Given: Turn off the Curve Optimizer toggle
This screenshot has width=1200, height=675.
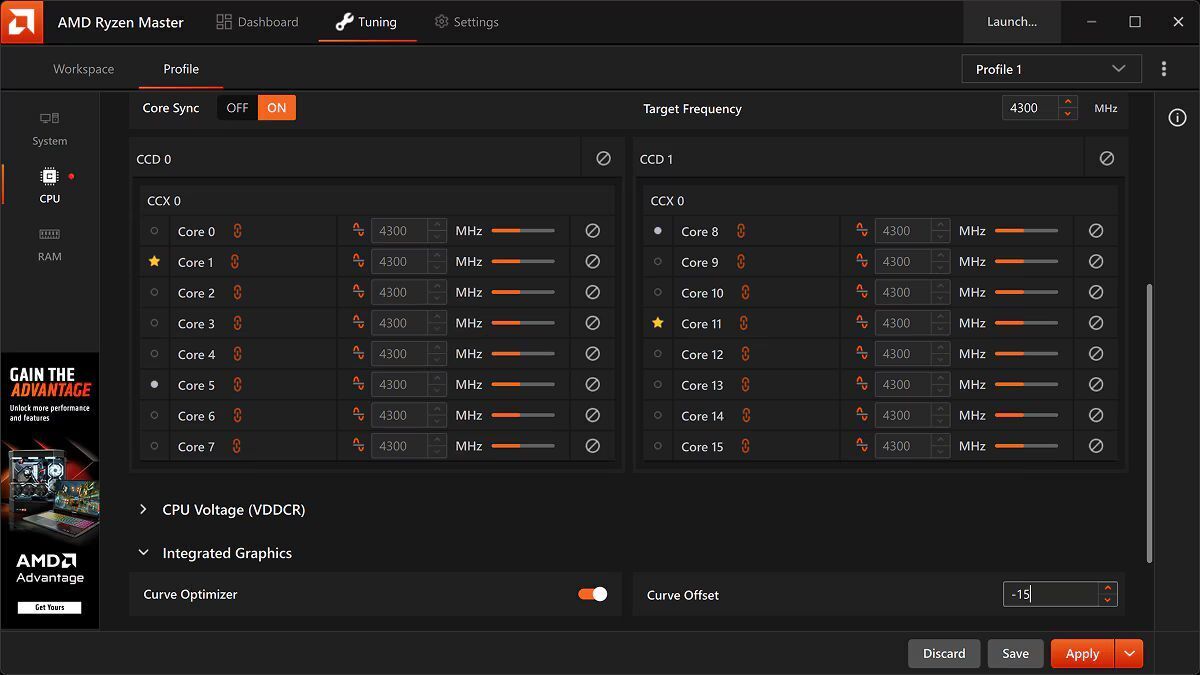Looking at the screenshot, I should (592, 594).
